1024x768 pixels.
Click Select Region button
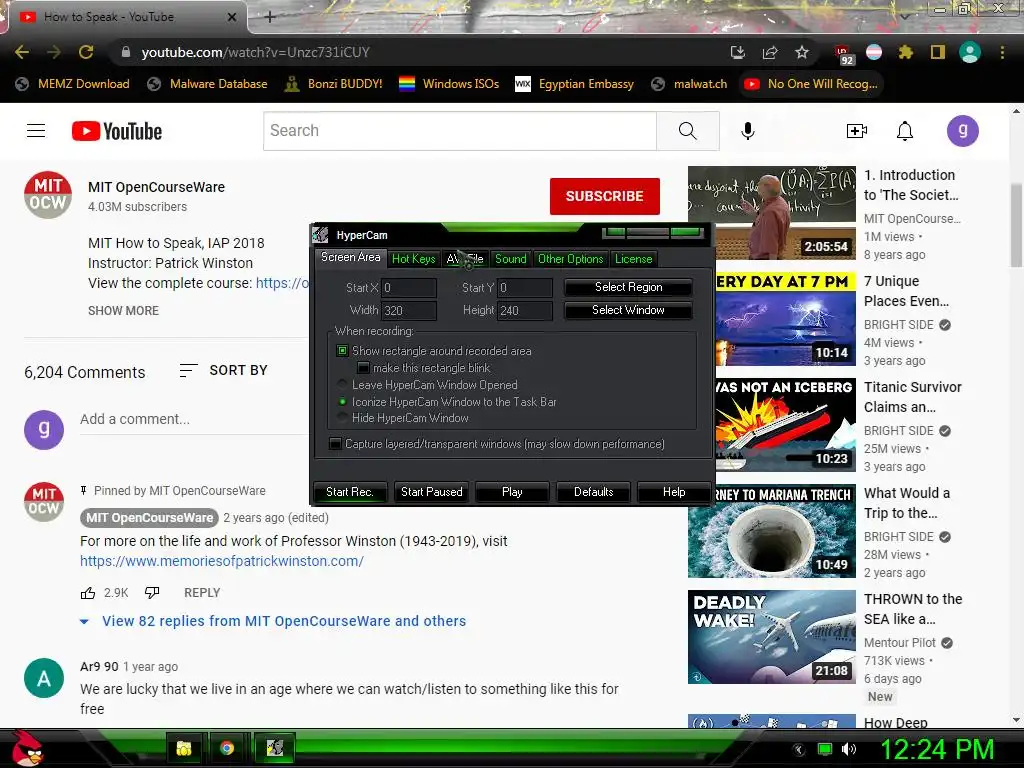(628, 287)
